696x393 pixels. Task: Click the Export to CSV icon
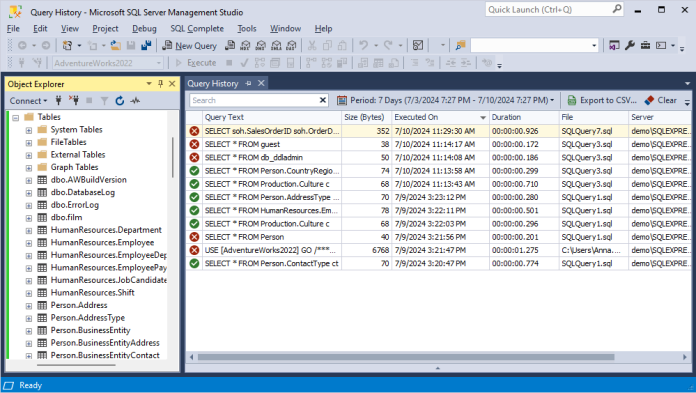[572, 100]
